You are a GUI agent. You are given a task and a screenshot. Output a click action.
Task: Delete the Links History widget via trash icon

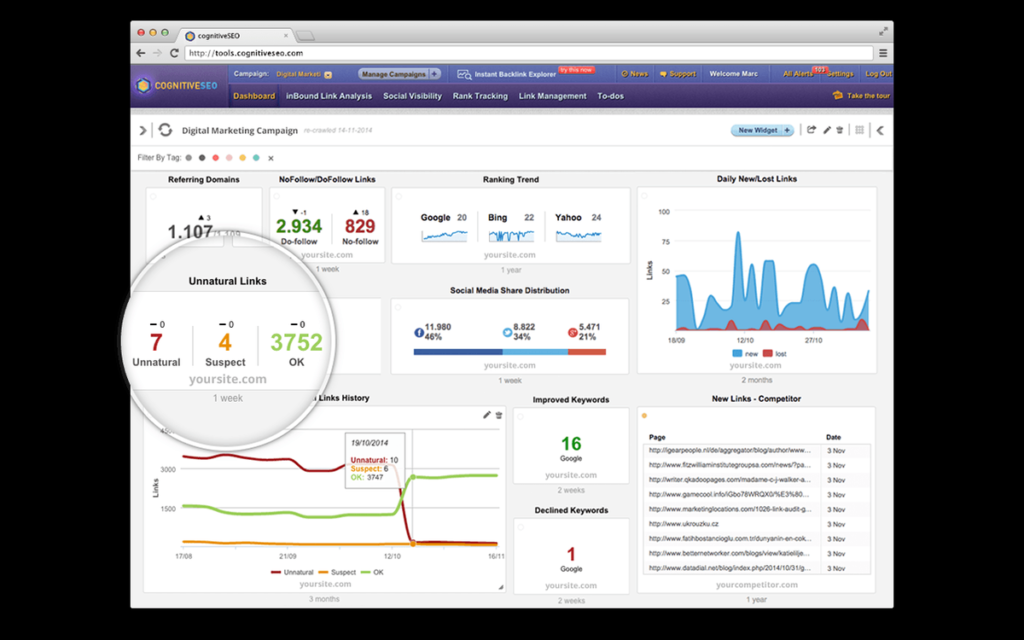[499, 415]
